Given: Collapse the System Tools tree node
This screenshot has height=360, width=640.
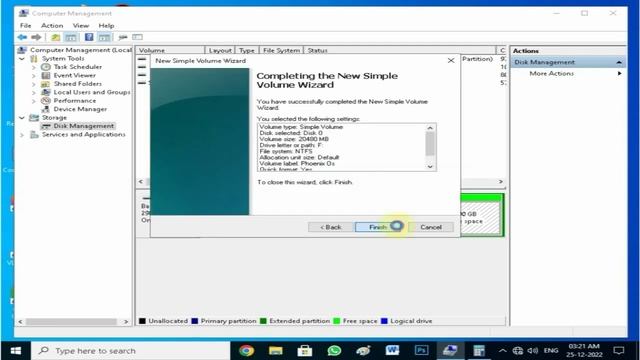Looking at the screenshot, I should [22, 59].
